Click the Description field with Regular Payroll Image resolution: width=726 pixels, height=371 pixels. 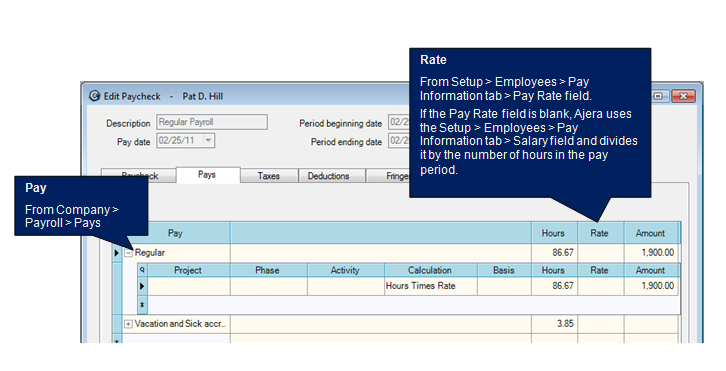[212, 122]
